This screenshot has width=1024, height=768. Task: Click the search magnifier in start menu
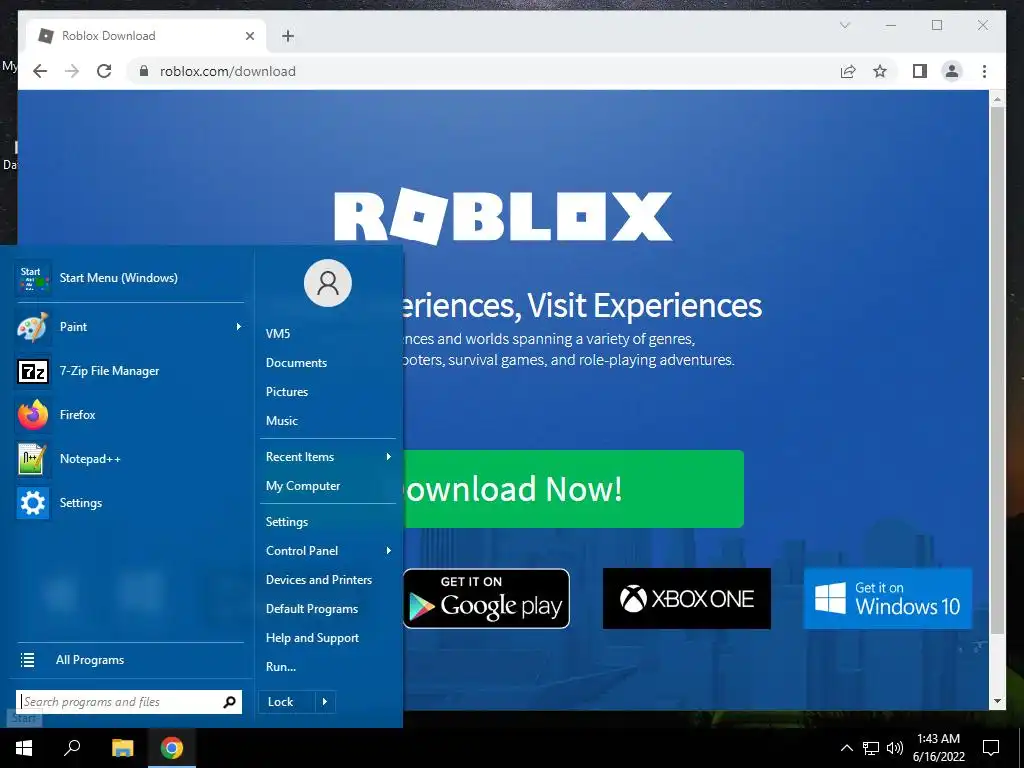pyautogui.click(x=229, y=702)
